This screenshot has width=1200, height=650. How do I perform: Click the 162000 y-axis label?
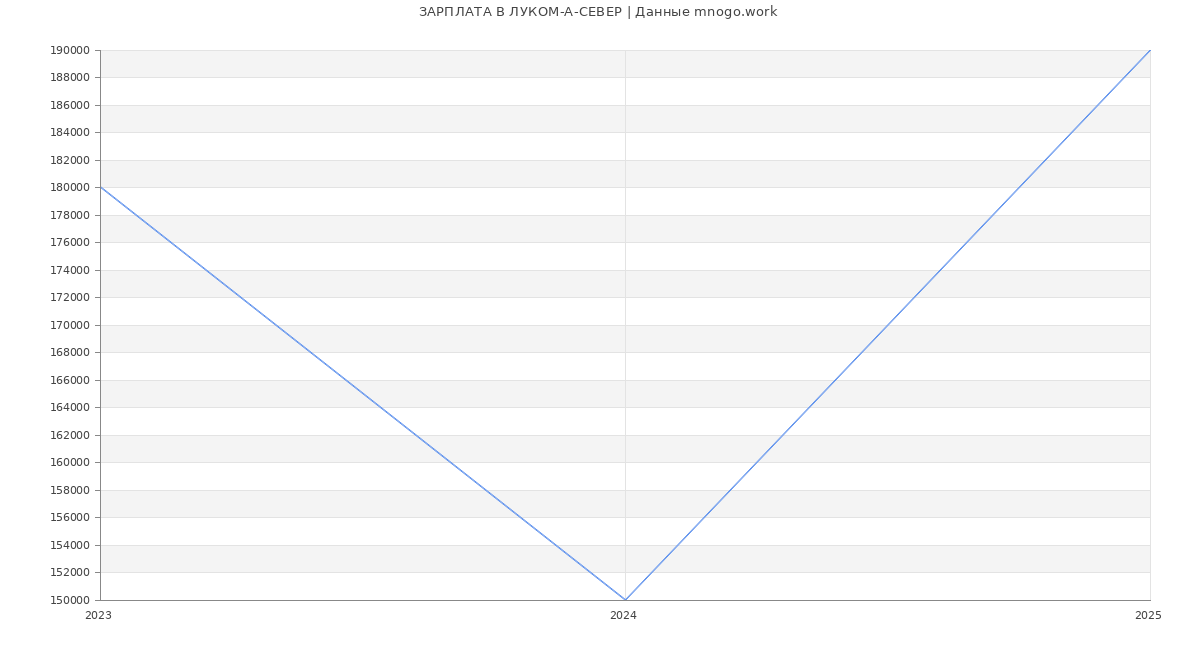click(70, 435)
